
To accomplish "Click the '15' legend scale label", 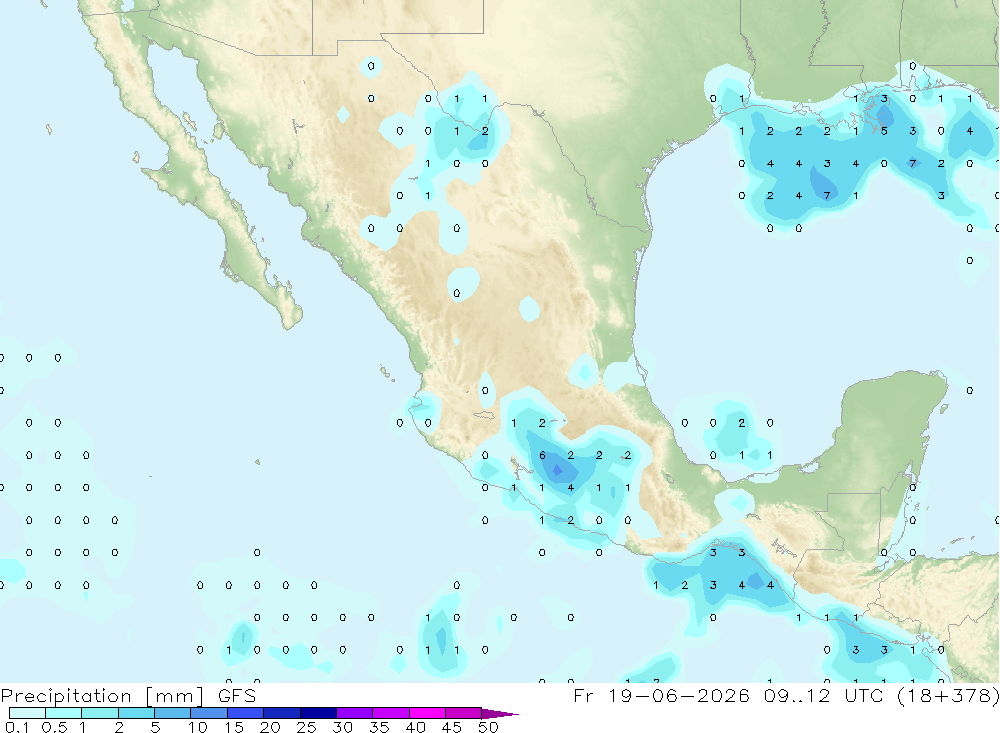I will [233, 727].
